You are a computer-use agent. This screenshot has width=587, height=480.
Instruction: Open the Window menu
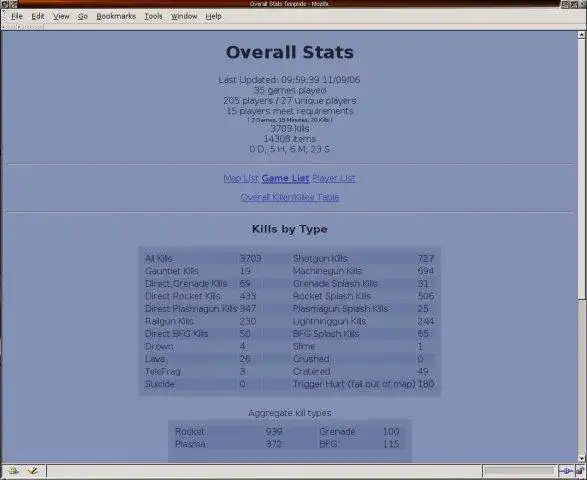coord(184,16)
